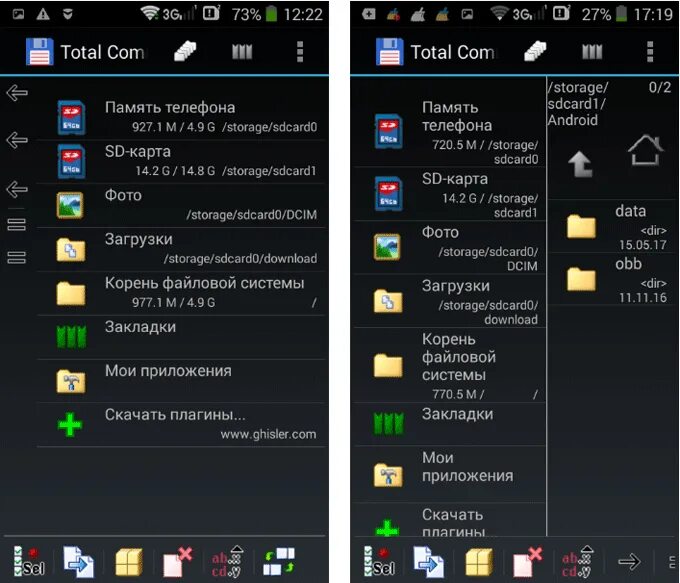Open overflow menu dots in right screenshot
The width and height of the screenshot is (680, 583).
click(x=650, y=52)
